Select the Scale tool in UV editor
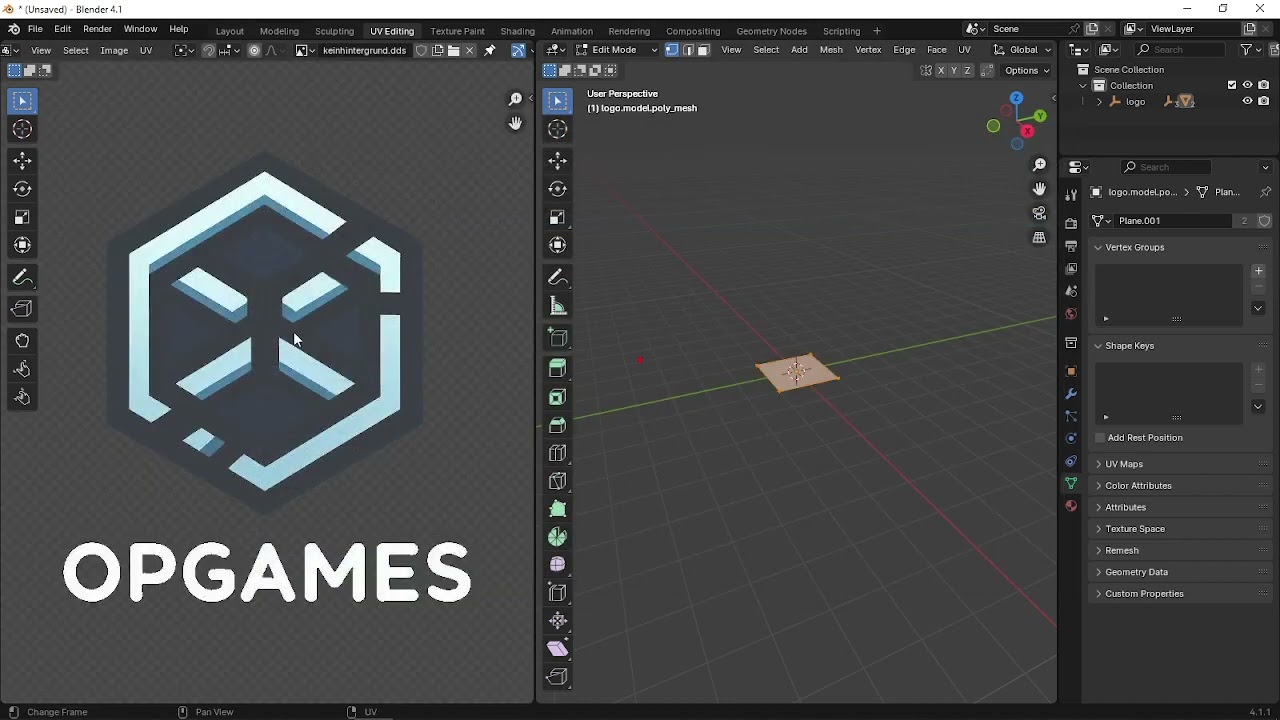This screenshot has height=720, width=1280. click(x=22, y=217)
